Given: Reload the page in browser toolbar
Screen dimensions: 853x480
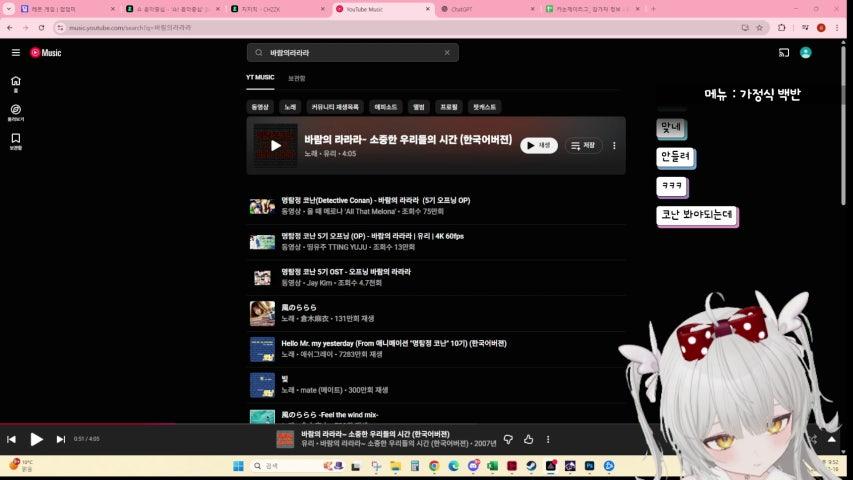Looking at the screenshot, I should [x=41, y=28].
